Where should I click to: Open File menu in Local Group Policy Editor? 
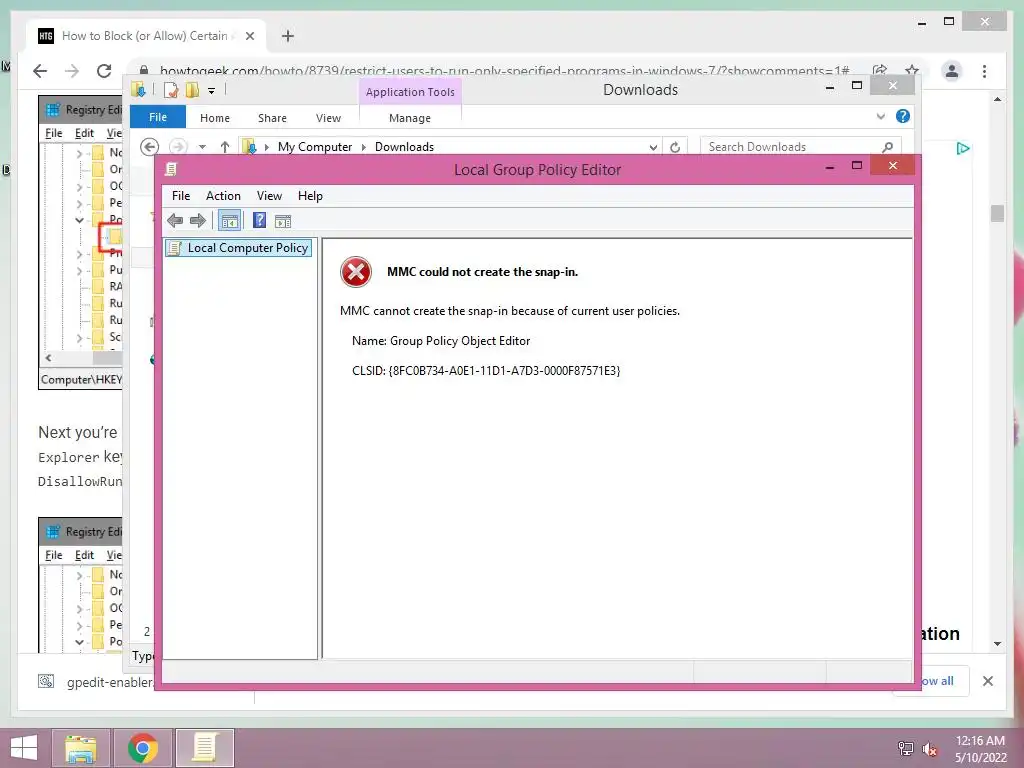(181, 196)
